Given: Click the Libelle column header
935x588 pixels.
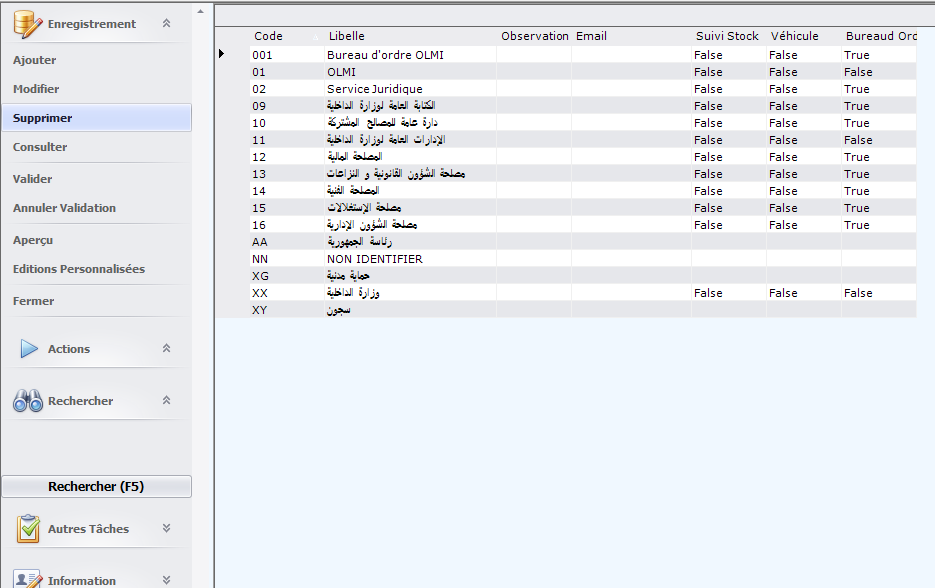Looking at the screenshot, I should (x=347, y=36).
